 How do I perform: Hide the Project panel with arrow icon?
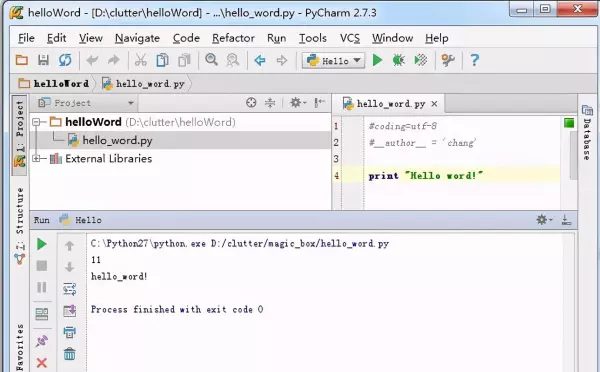pos(319,103)
